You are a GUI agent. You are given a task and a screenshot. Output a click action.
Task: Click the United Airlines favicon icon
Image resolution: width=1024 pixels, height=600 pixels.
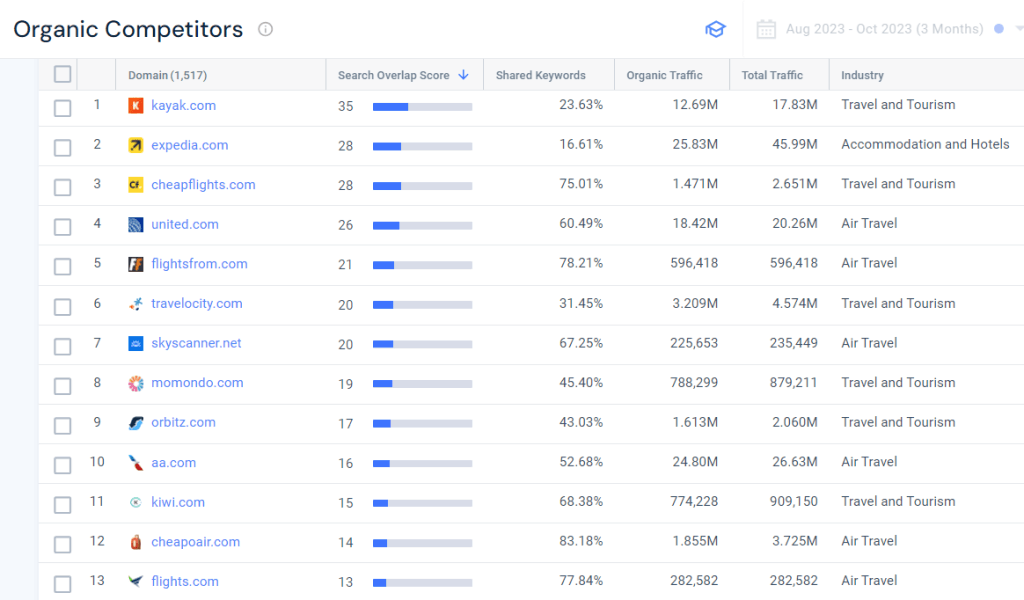pos(137,224)
